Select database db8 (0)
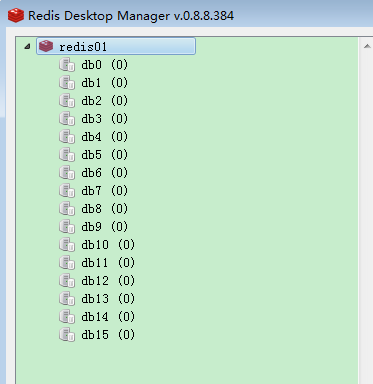The width and height of the screenshot is (373, 384). pyautogui.click(x=104, y=209)
